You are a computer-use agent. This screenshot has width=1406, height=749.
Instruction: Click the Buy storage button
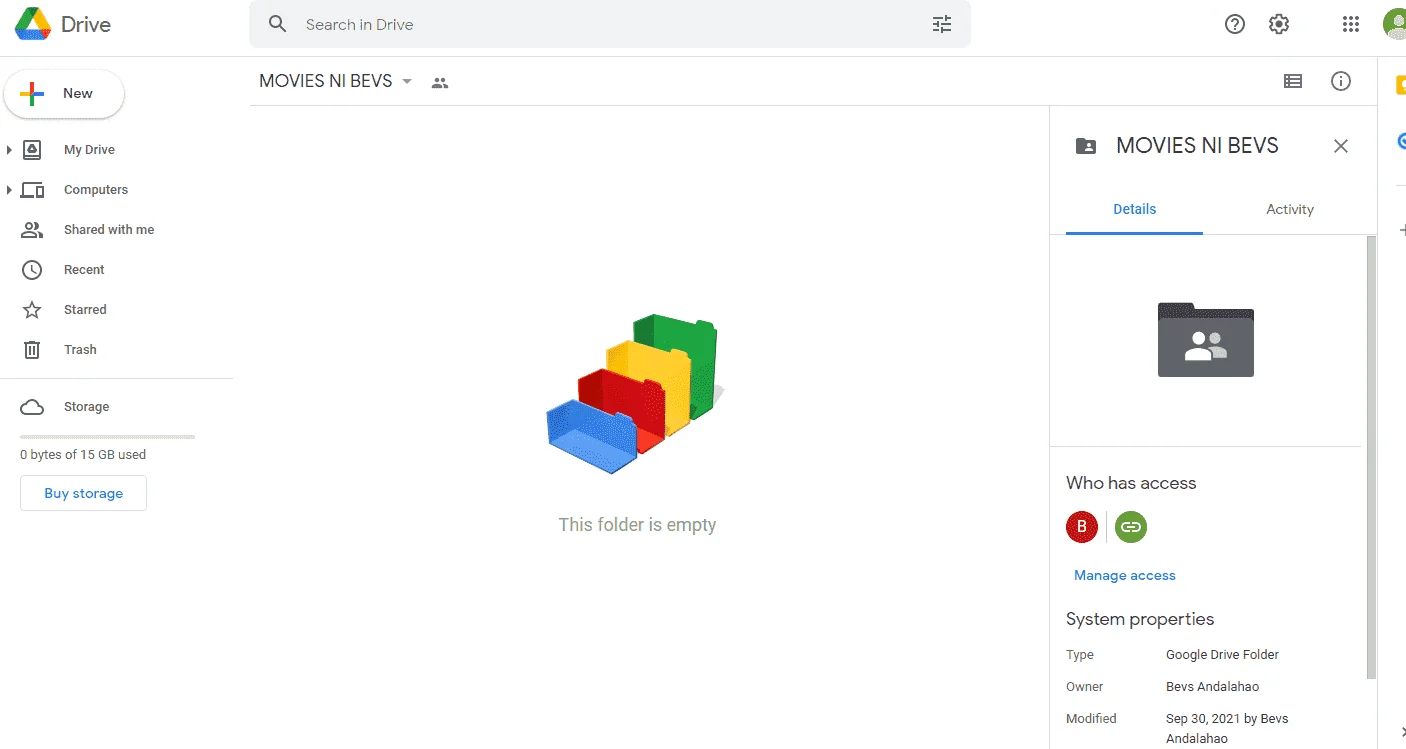(x=83, y=493)
